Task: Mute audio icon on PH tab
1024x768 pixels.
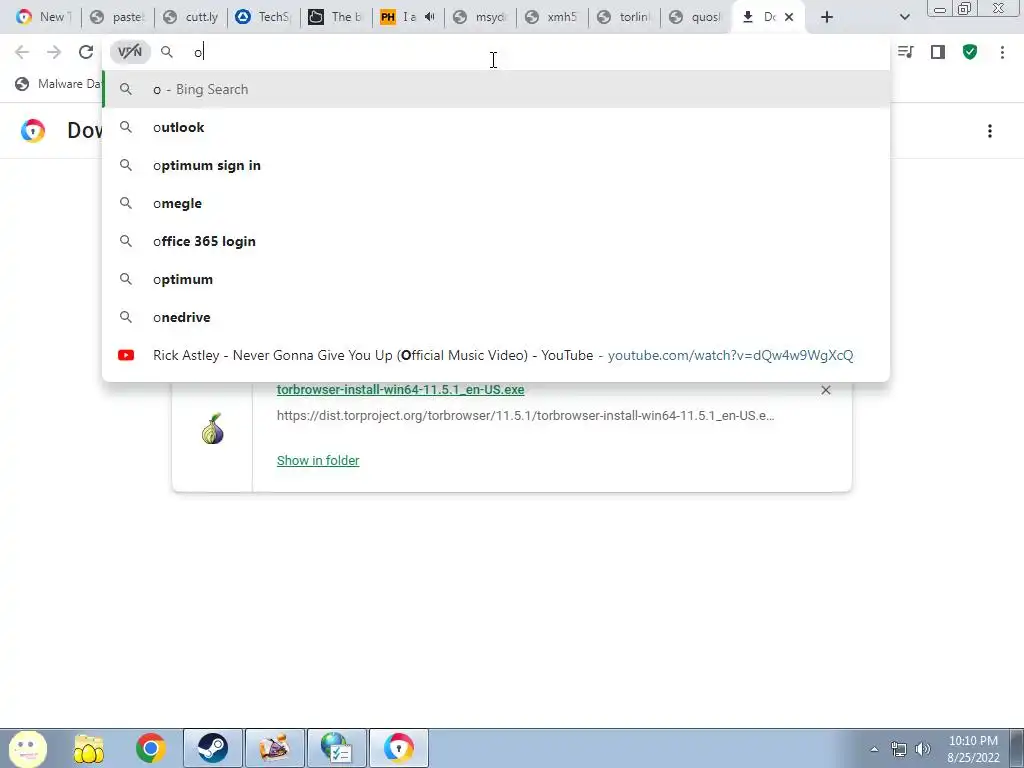Action: pyautogui.click(x=430, y=17)
